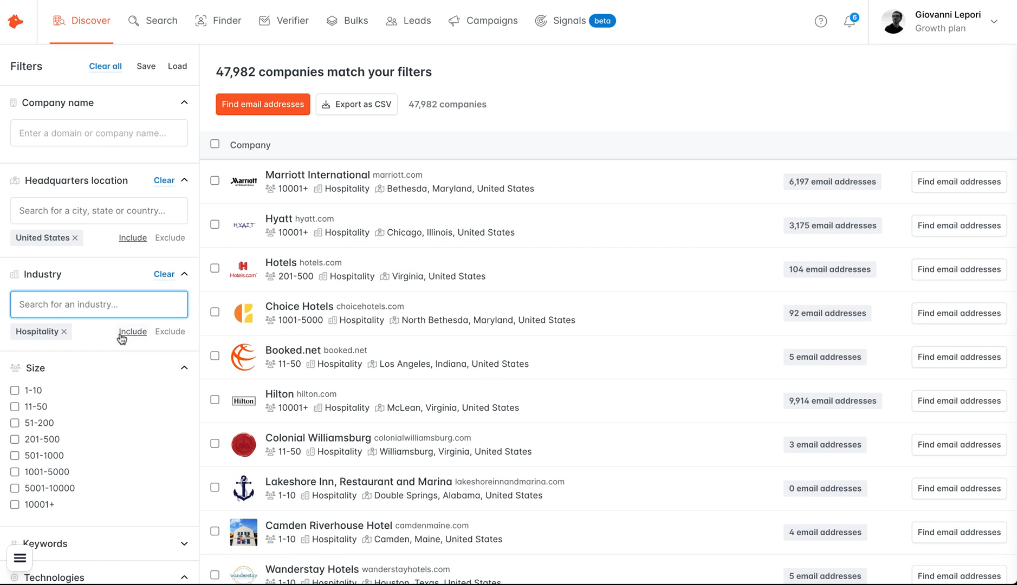Image resolution: width=1017 pixels, height=585 pixels.
Task: Select the Choice Hotels row checkbox
Action: click(215, 312)
